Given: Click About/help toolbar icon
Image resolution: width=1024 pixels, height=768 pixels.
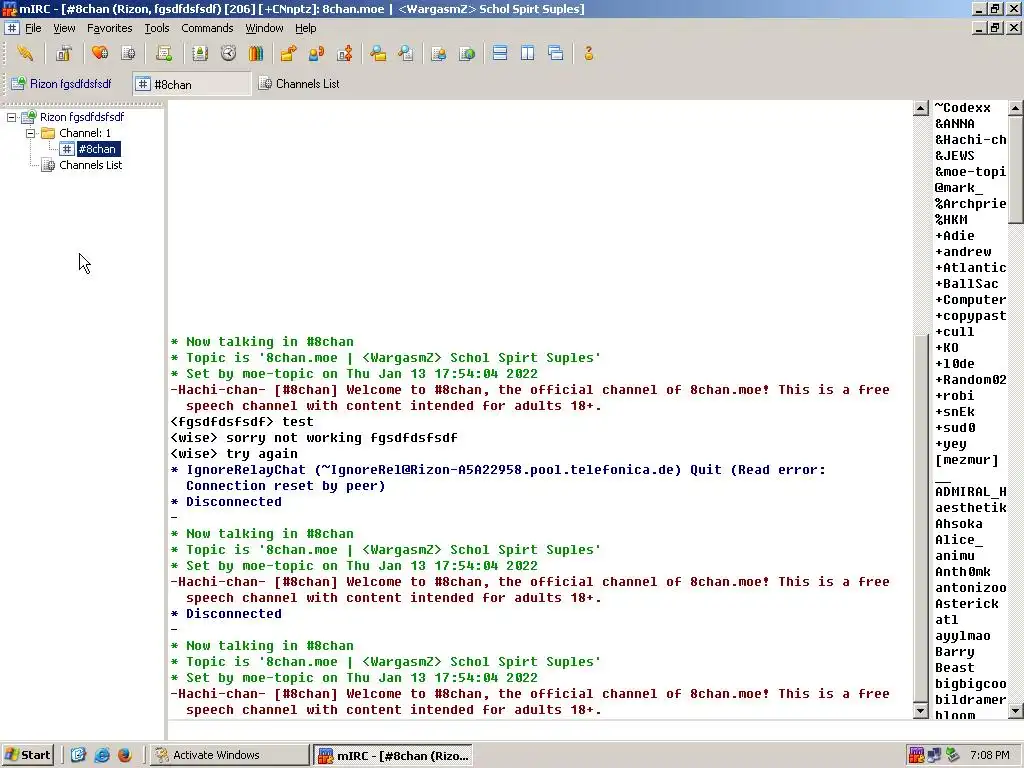Looking at the screenshot, I should 588,54.
